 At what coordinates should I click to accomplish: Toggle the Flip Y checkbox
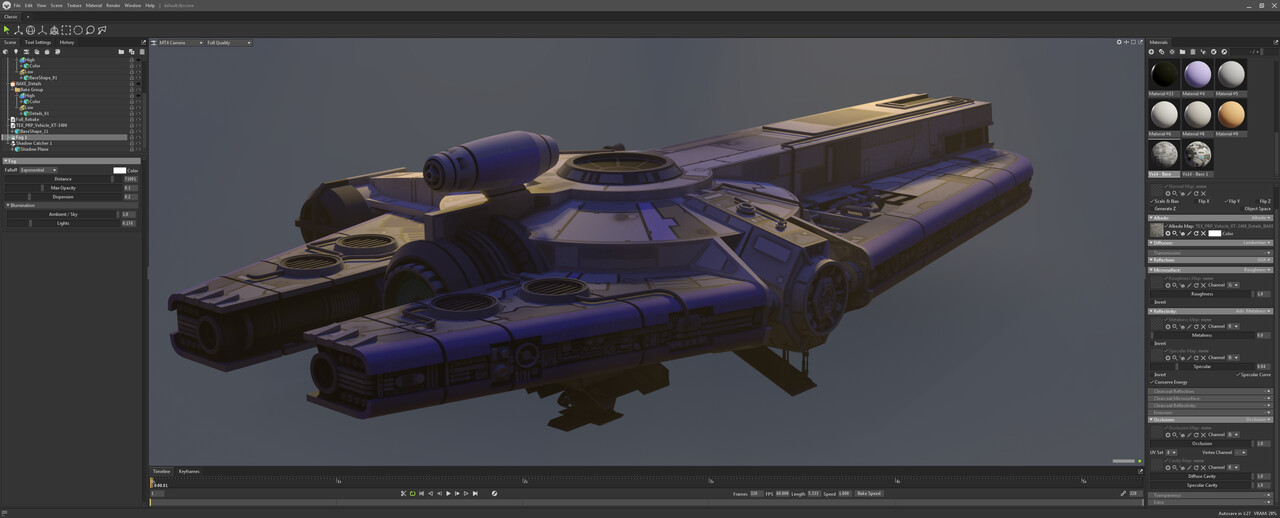pyautogui.click(x=1226, y=201)
